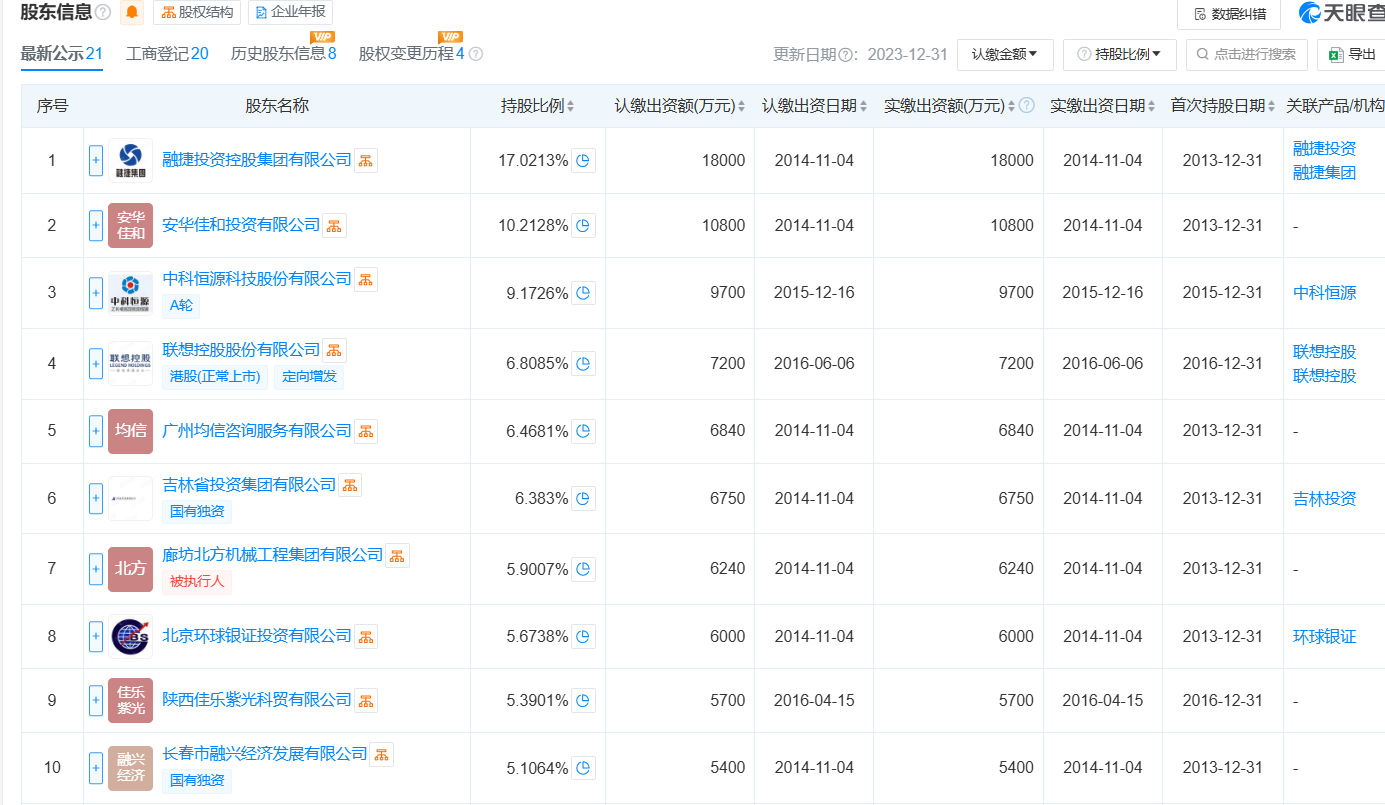The image size is (1385, 805).
Task: Show pie chart for 17.0213% shareholding
Action: (583, 160)
